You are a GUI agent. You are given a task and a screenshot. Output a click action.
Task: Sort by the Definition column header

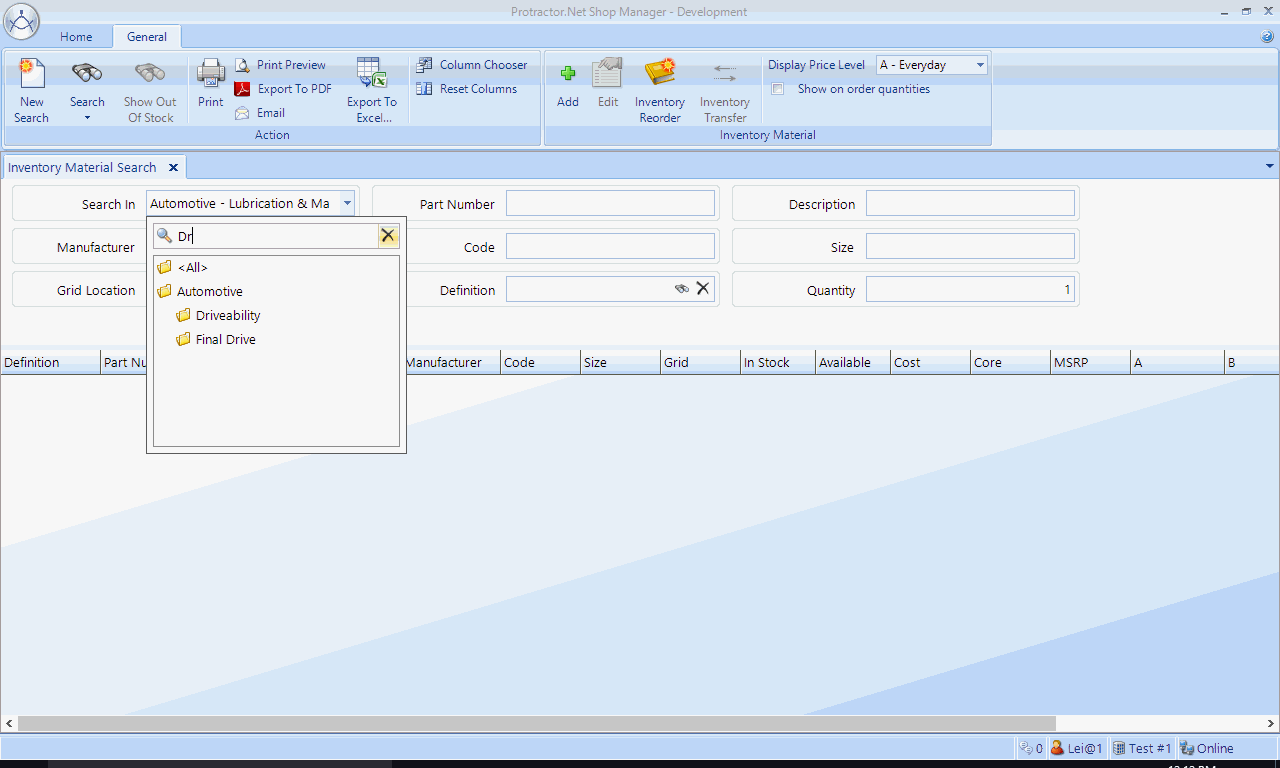click(50, 362)
